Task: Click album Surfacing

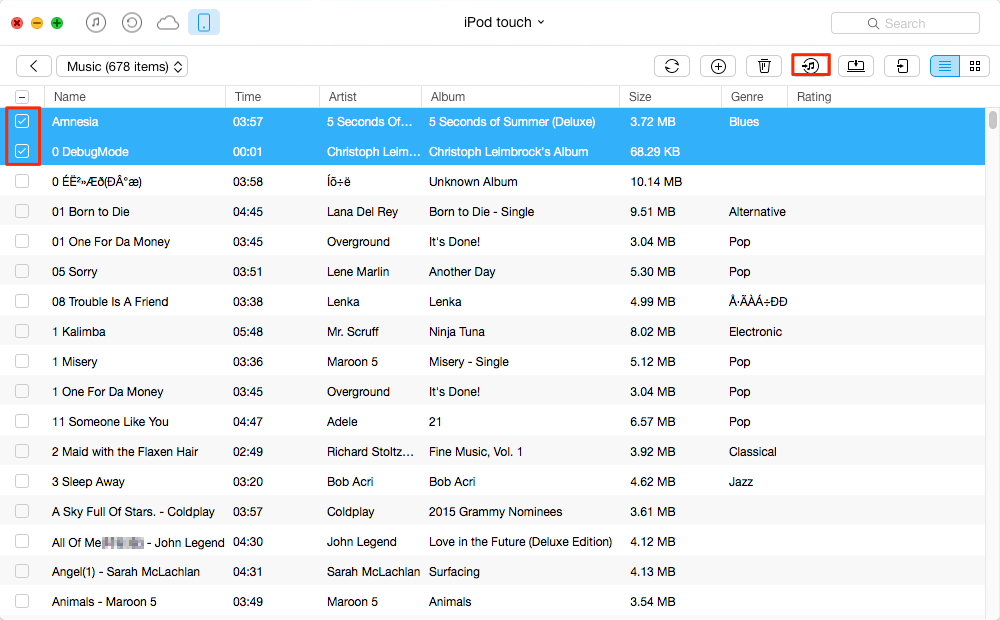Action: click(454, 572)
